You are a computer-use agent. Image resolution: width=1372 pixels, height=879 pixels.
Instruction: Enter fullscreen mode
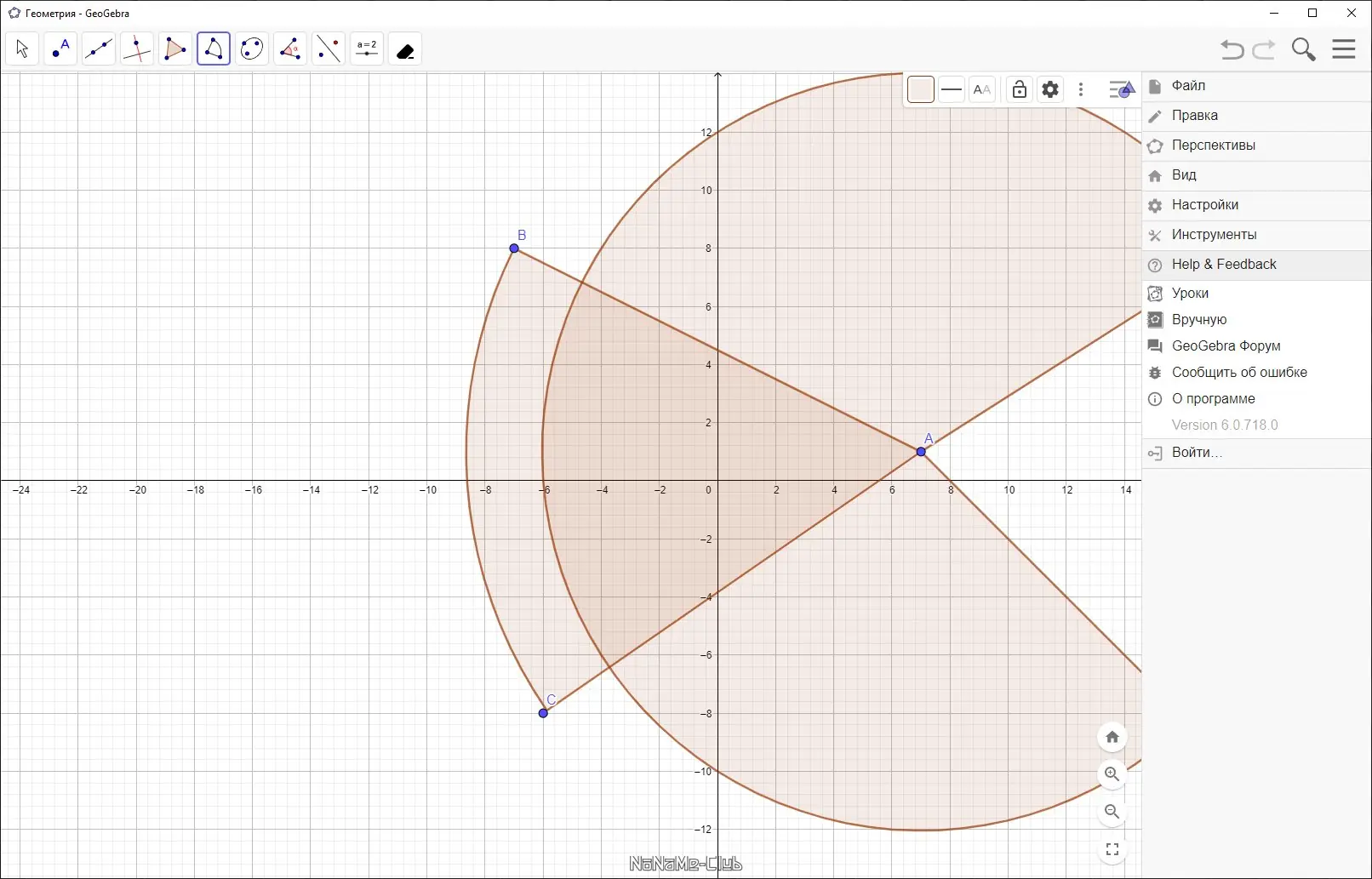[1112, 849]
